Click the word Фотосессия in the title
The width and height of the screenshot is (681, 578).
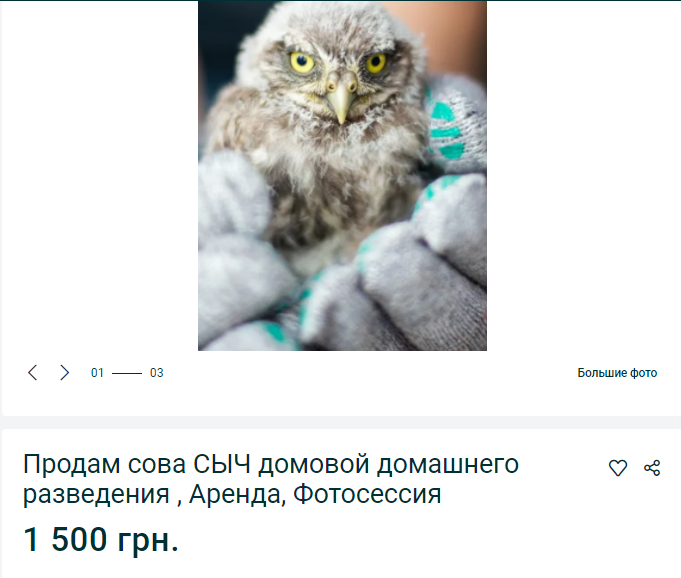coord(367,494)
